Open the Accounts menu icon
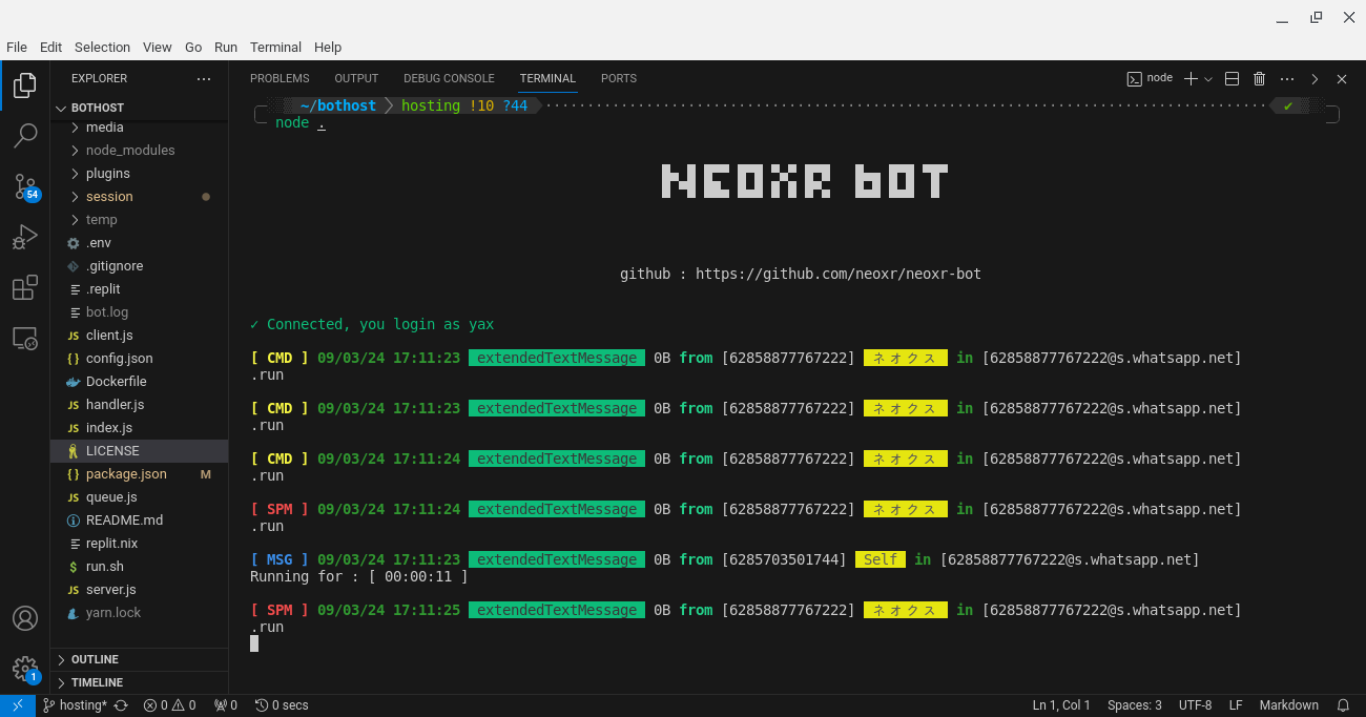1366x717 pixels. point(25,618)
